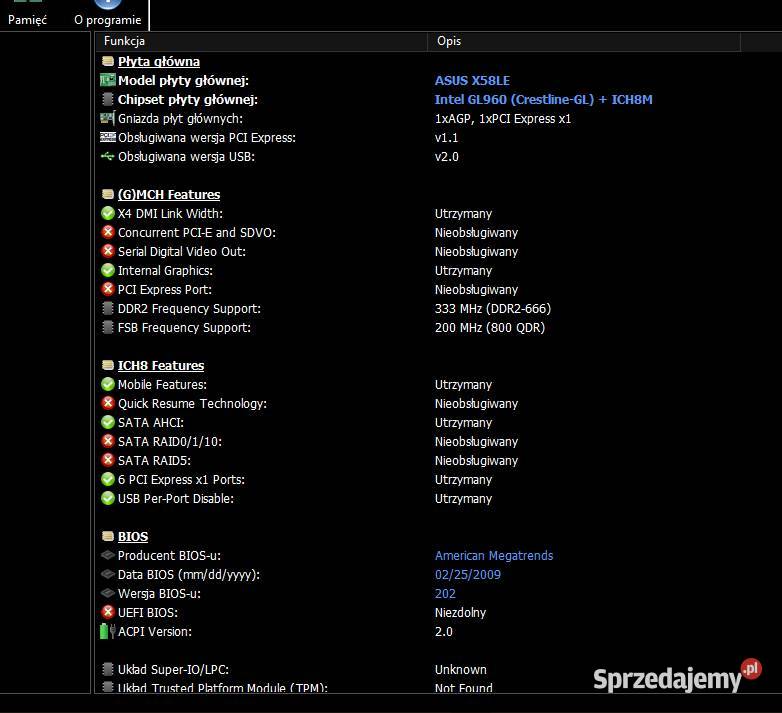Select the Utrzymany value for Mobile Features
Viewport: 782px width, 713px height.
click(463, 385)
